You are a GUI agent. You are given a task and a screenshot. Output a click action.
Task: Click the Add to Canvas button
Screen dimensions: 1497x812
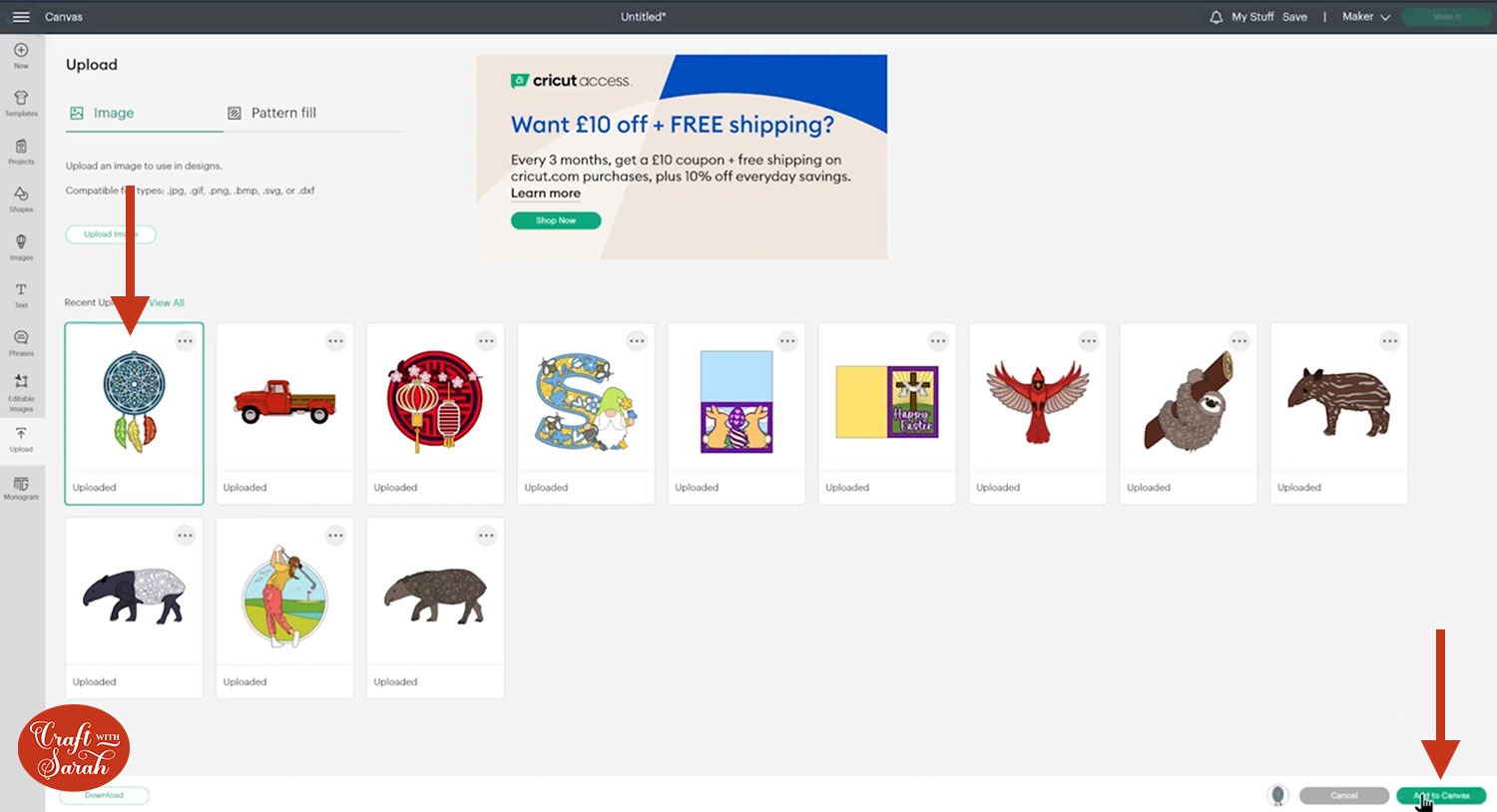pos(1441,795)
